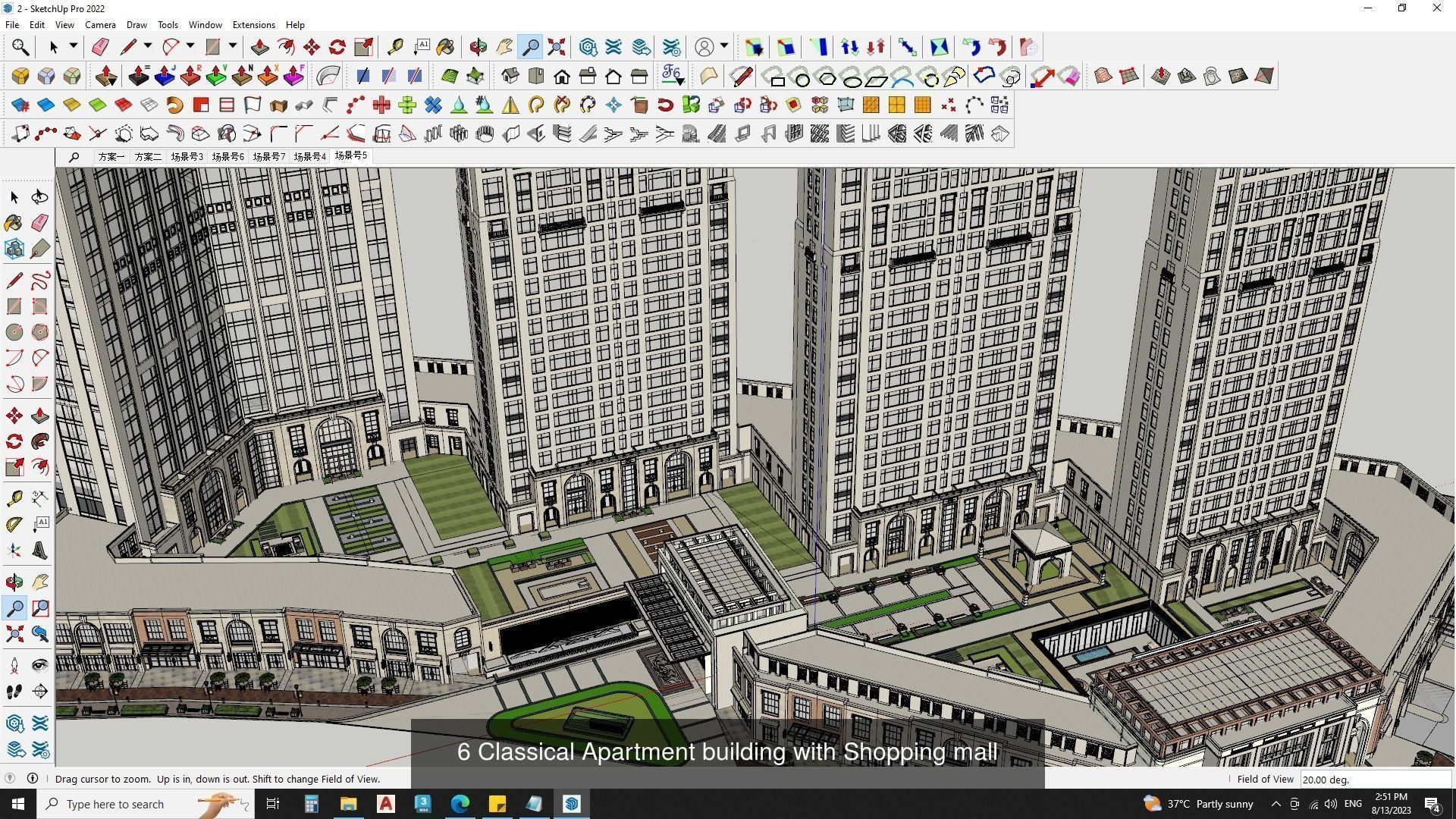Select Sandbox From Contours tool
Viewport: 1456px width, 819px height.
click(1103, 76)
